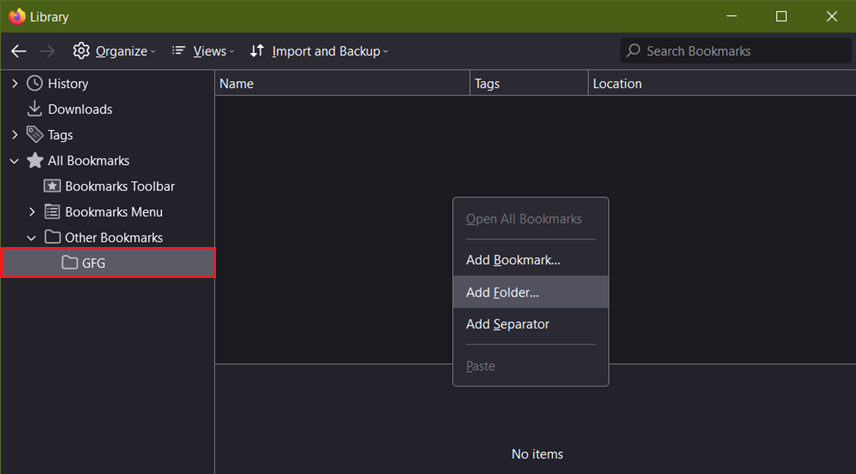Click the Views list icon
The image size is (856, 474).
point(179,51)
